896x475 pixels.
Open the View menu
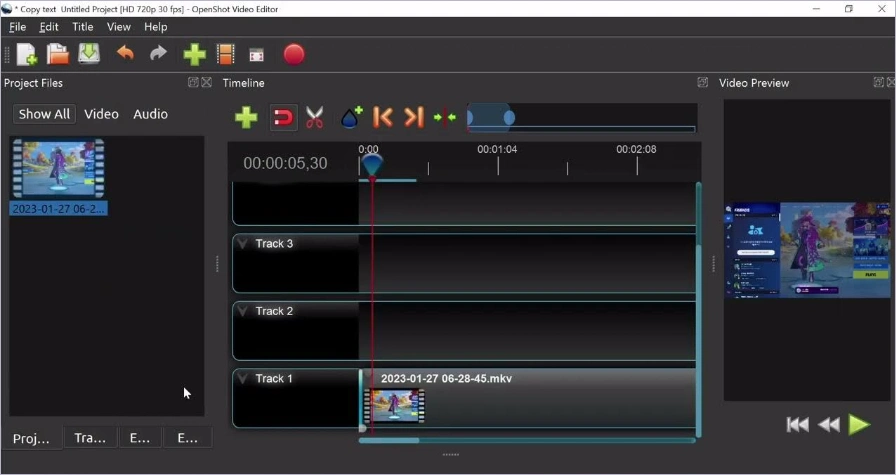[119, 27]
